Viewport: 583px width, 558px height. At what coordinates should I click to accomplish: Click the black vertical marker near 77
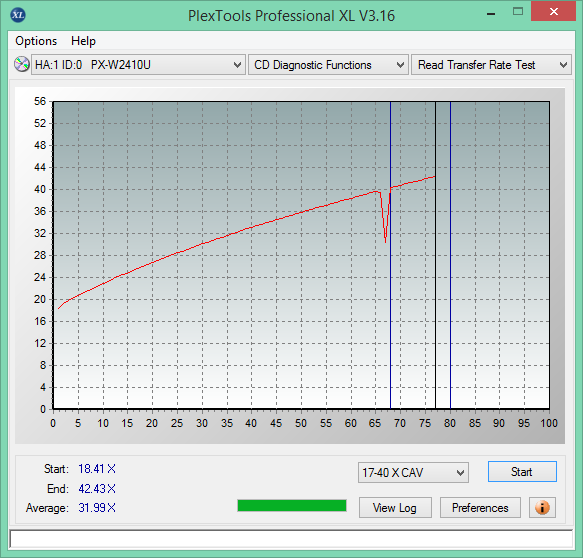435,255
